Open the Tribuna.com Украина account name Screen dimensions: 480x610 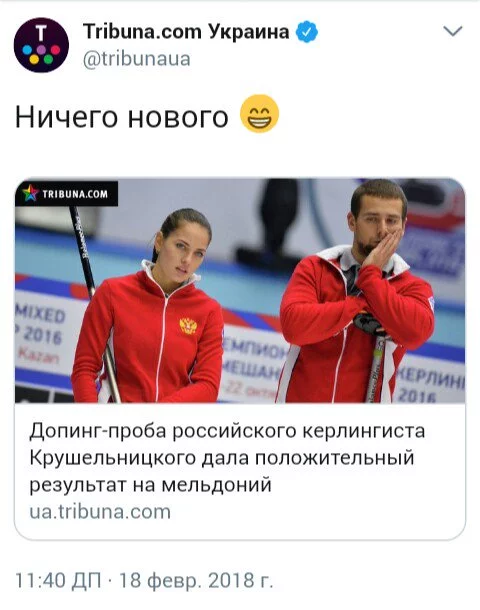coord(186,32)
